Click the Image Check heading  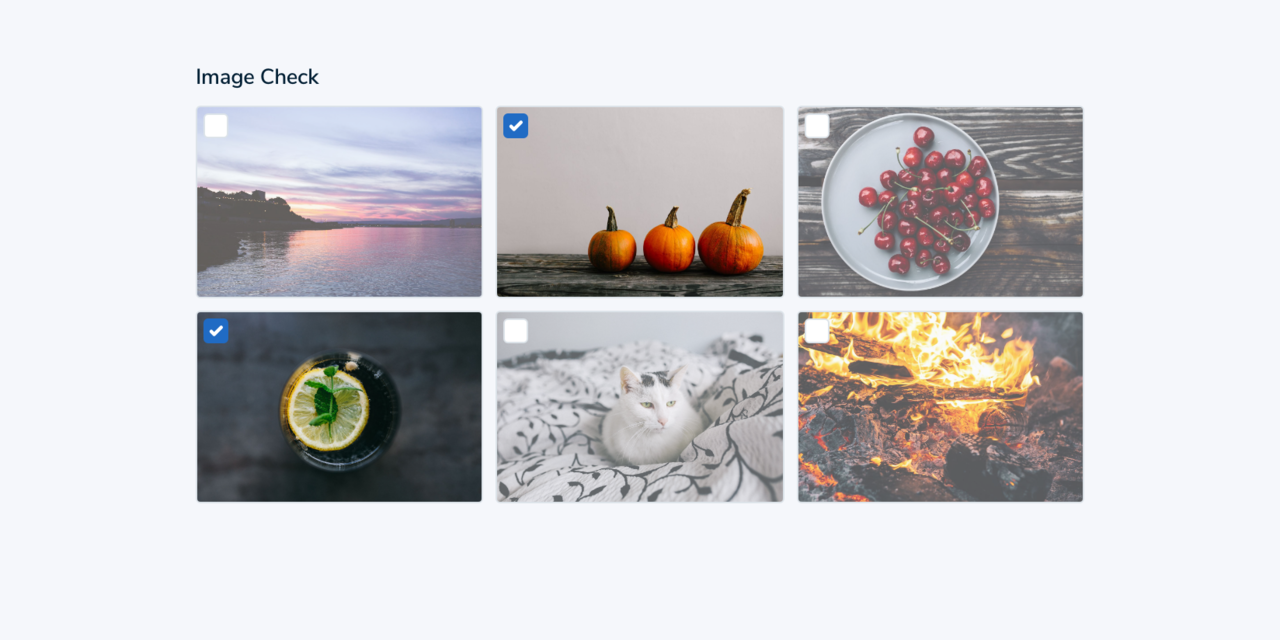click(257, 77)
